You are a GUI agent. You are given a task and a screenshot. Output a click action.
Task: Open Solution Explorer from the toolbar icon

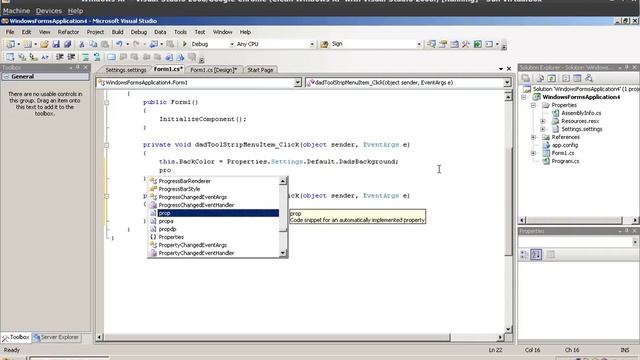coord(431,44)
